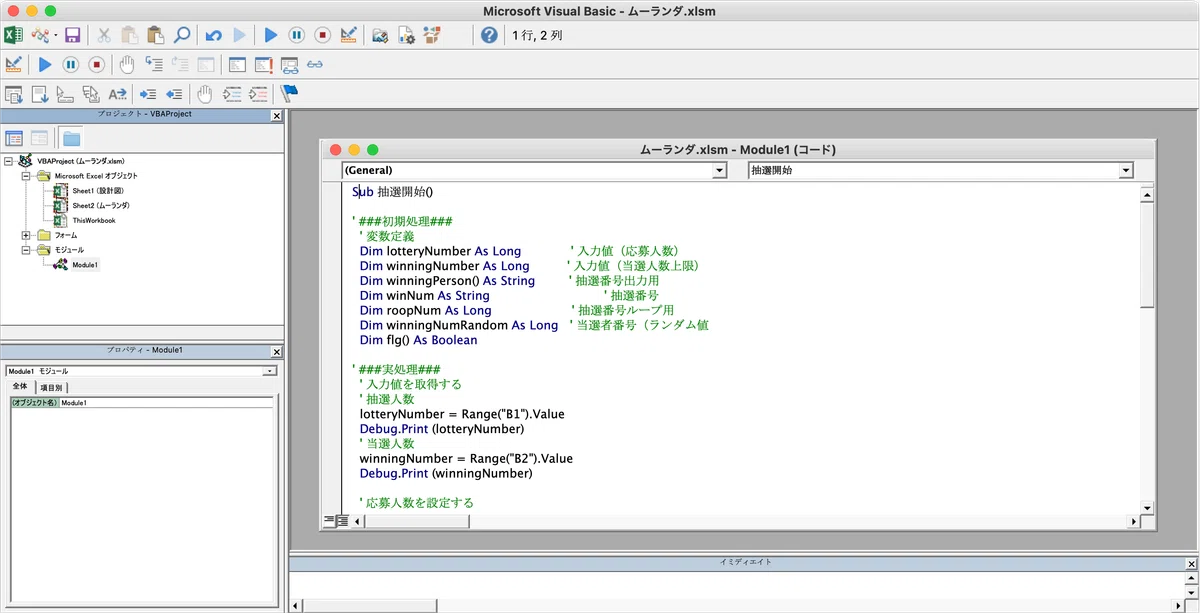The image size is (1200, 613).
Task: Comment out the block with Comment Block icon
Action: 232,94
